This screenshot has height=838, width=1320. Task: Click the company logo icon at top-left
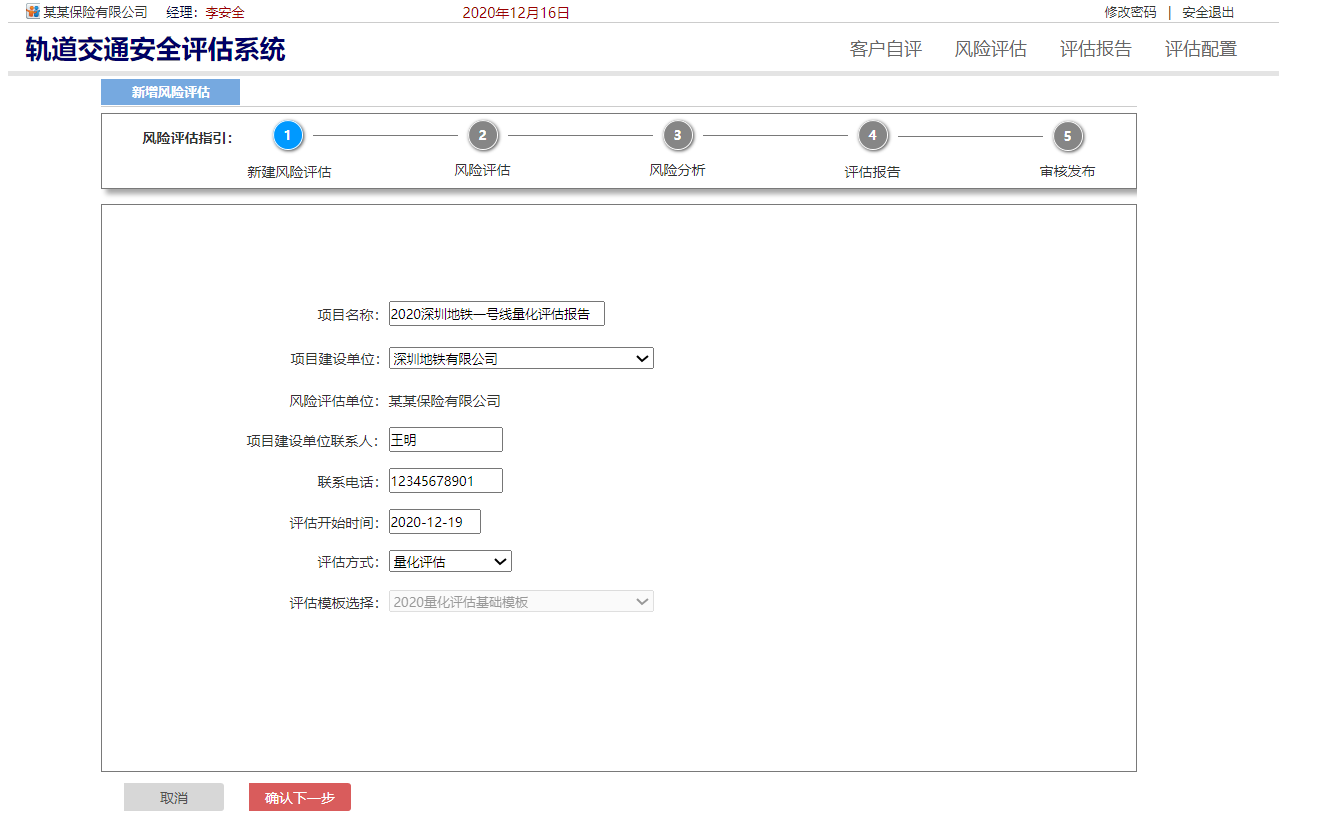[x=33, y=12]
